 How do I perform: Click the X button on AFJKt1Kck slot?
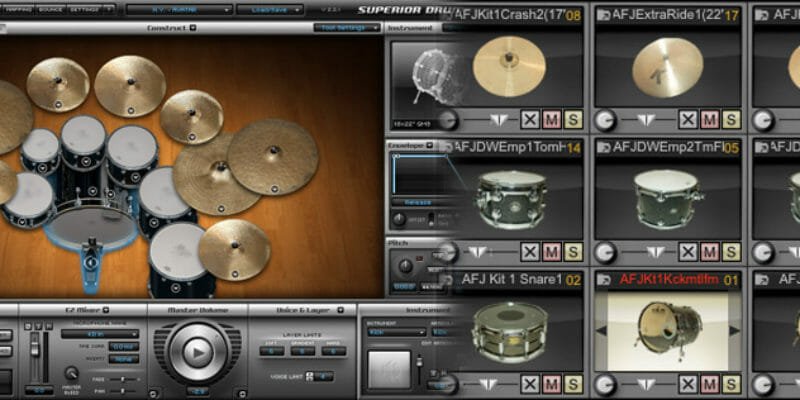688,384
